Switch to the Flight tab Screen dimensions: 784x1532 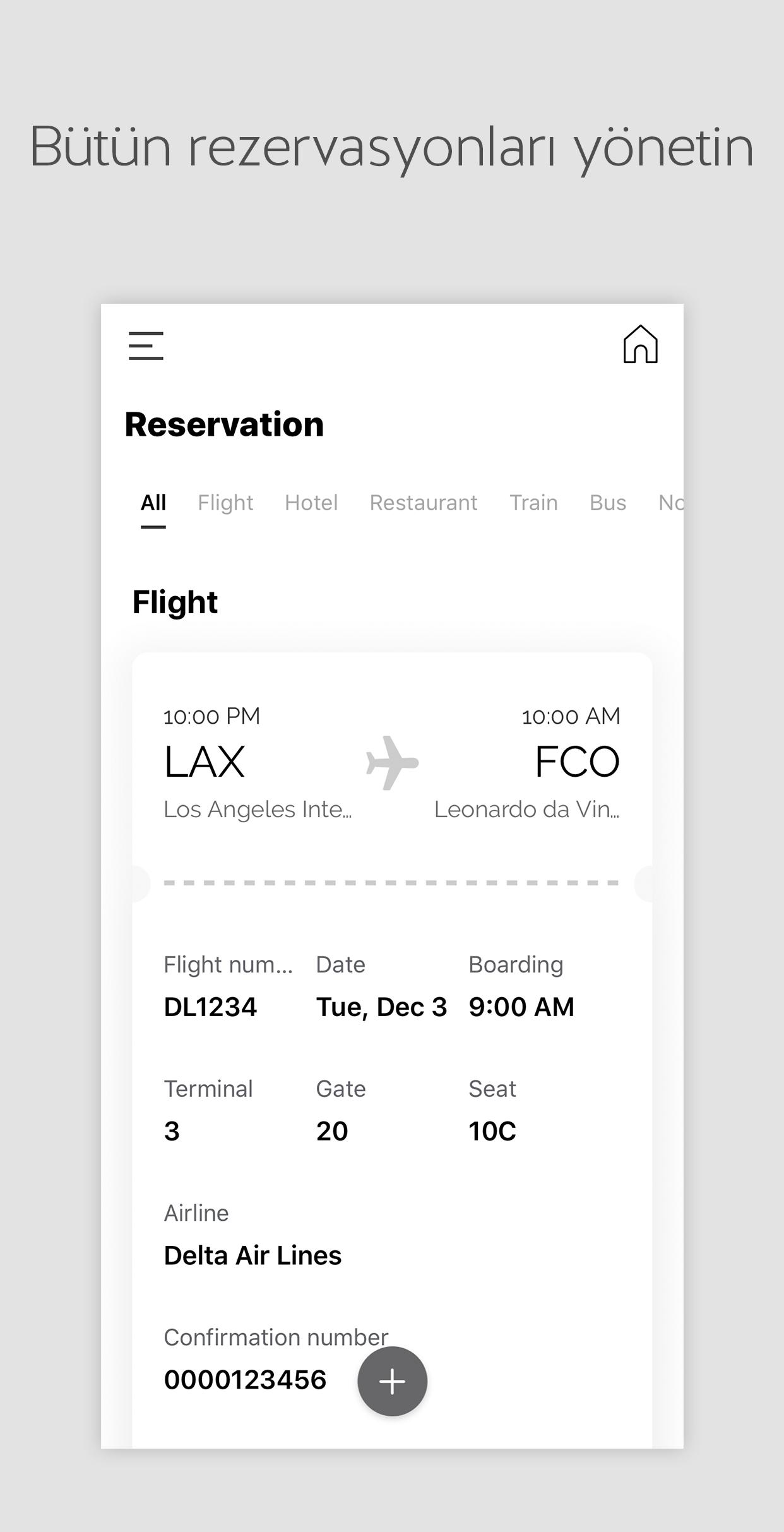pyautogui.click(x=225, y=503)
